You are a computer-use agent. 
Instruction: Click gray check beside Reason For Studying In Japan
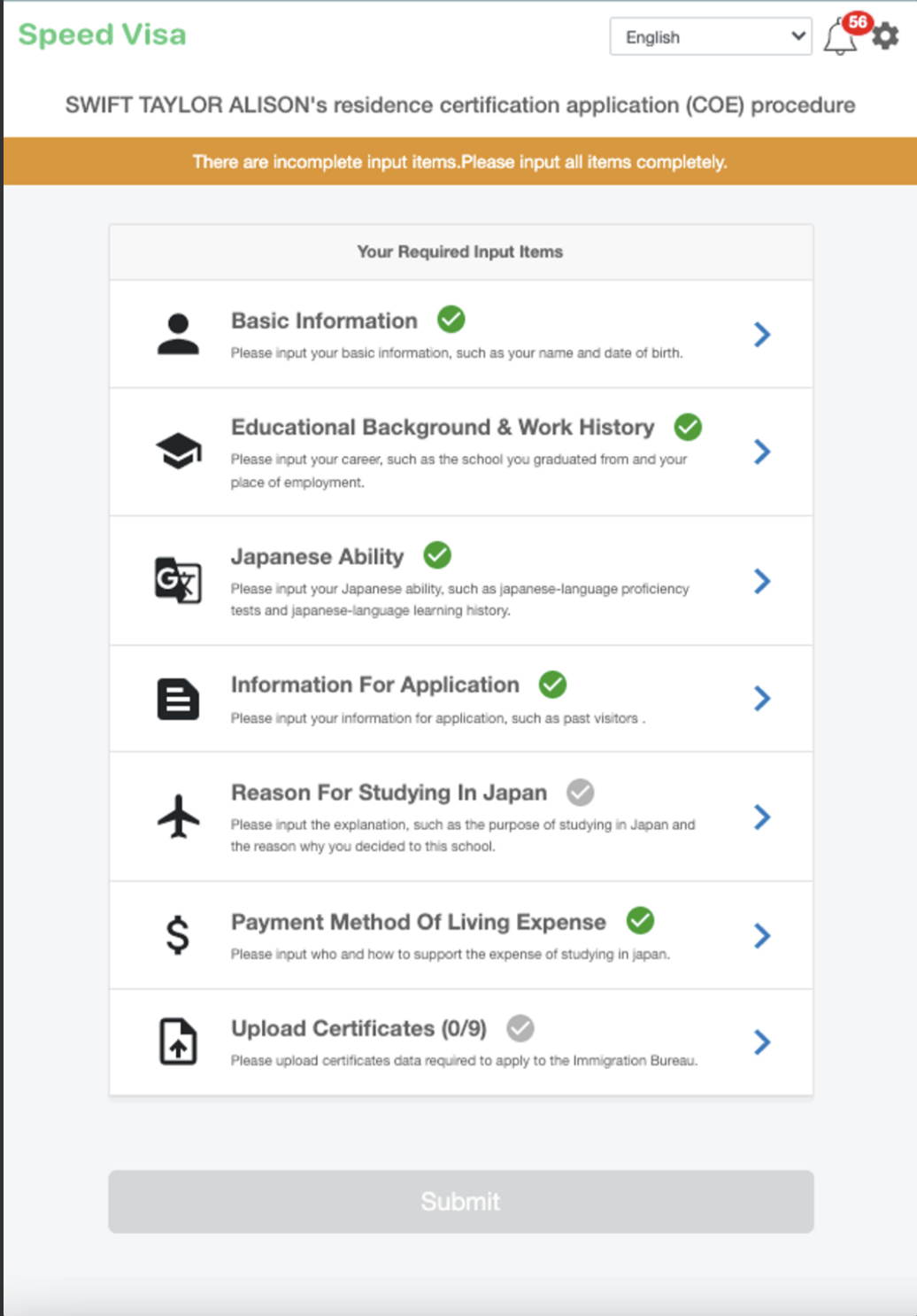[x=581, y=792]
